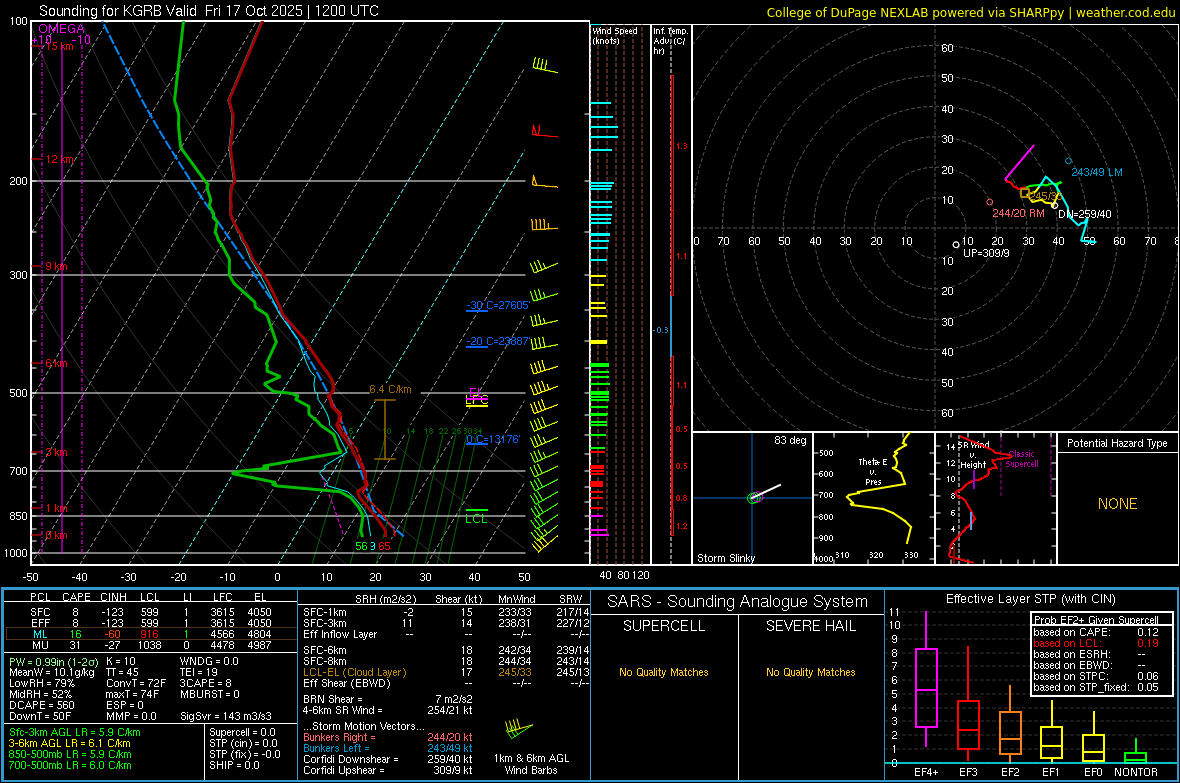The width and height of the screenshot is (1180, 783).
Task: Select the MU parcel row
Action: tap(151, 644)
